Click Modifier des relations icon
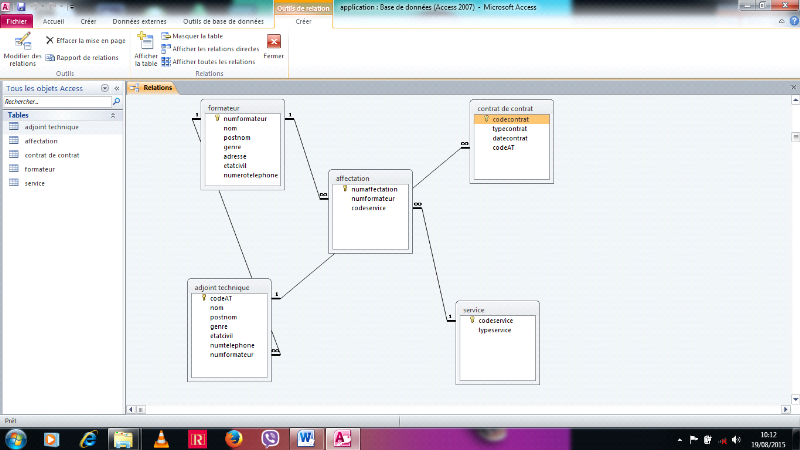 pyautogui.click(x=22, y=44)
